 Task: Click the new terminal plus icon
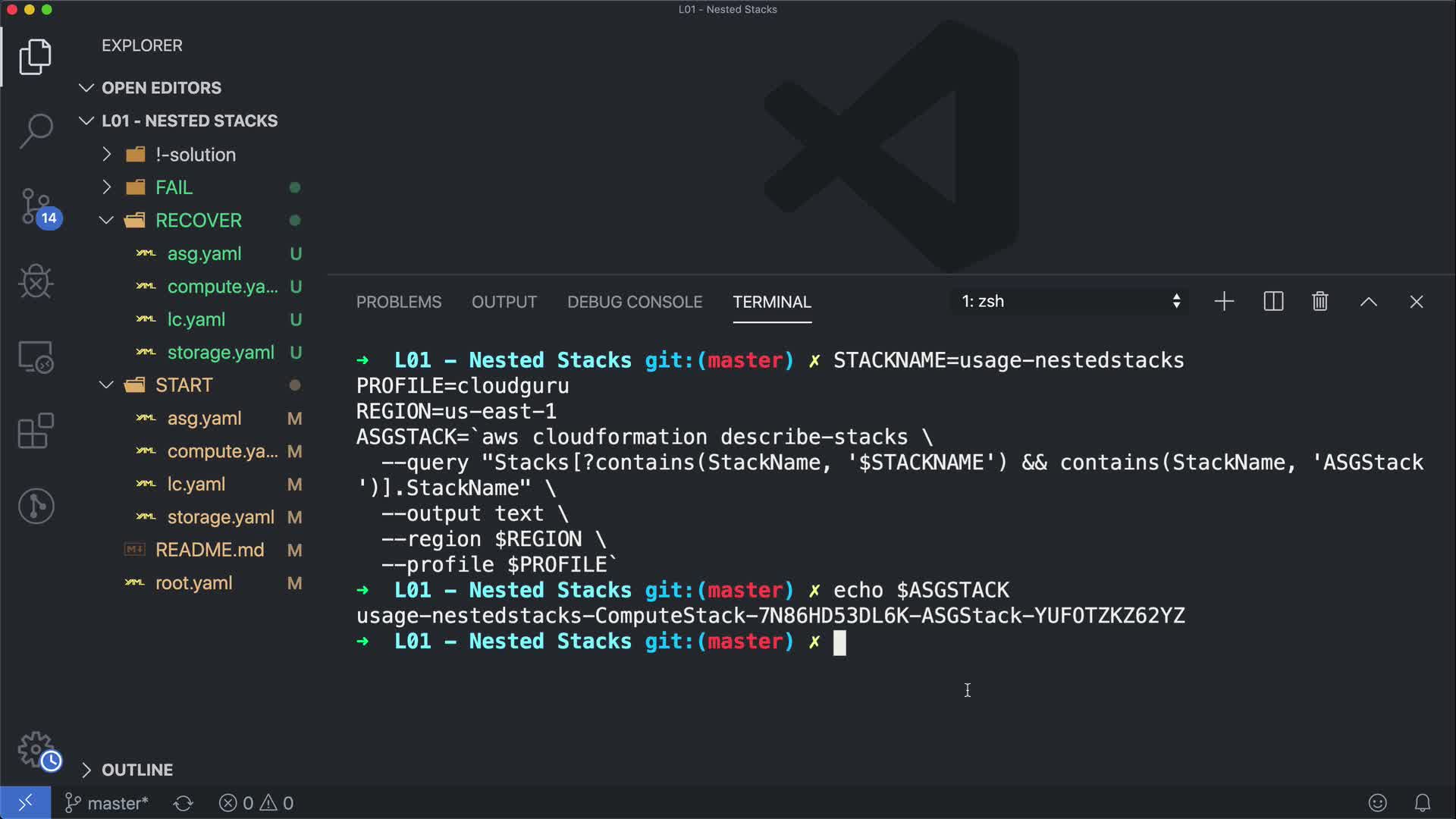(1224, 302)
